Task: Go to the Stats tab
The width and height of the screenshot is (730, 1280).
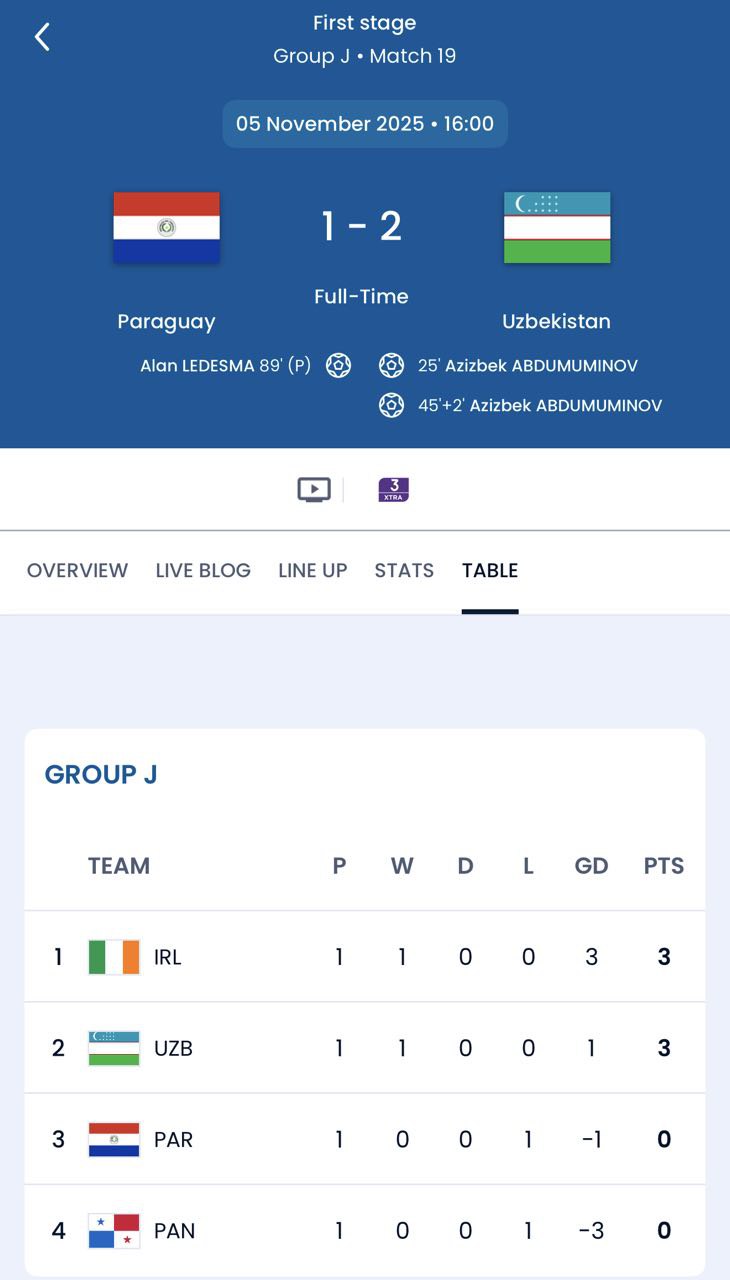Action: 404,571
